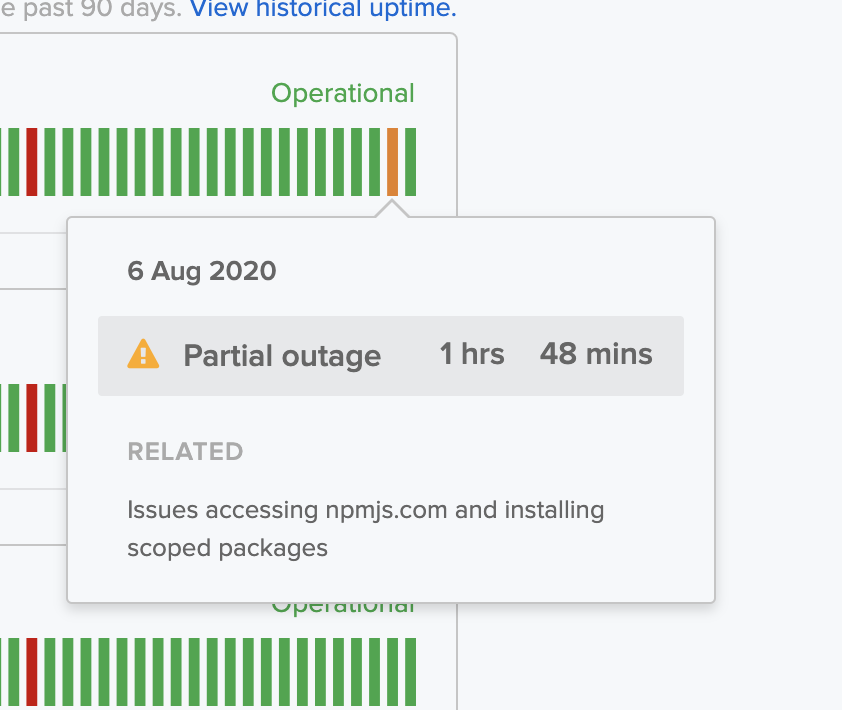The width and height of the screenshot is (842, 710).
Task: Select the orange uptime bar for 6 Aug
Action: [393, 158]
